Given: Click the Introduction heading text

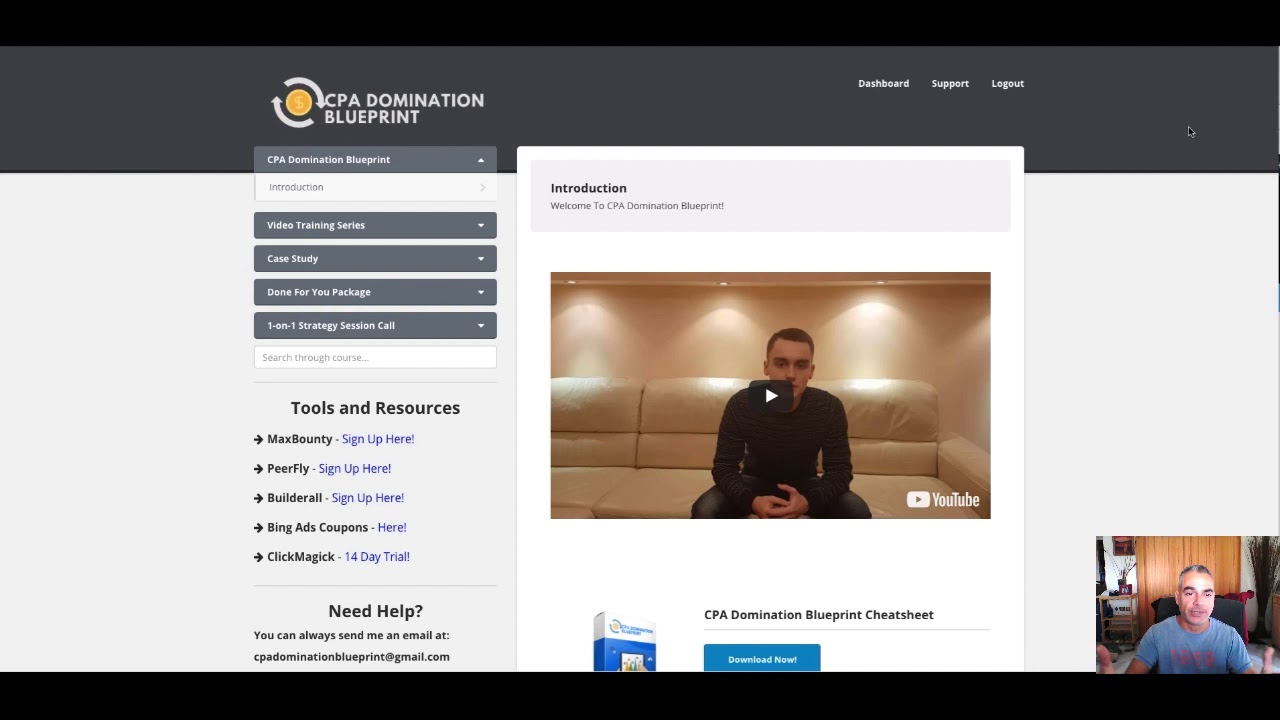Looking at the screenshot, I should tap(588, 188).
